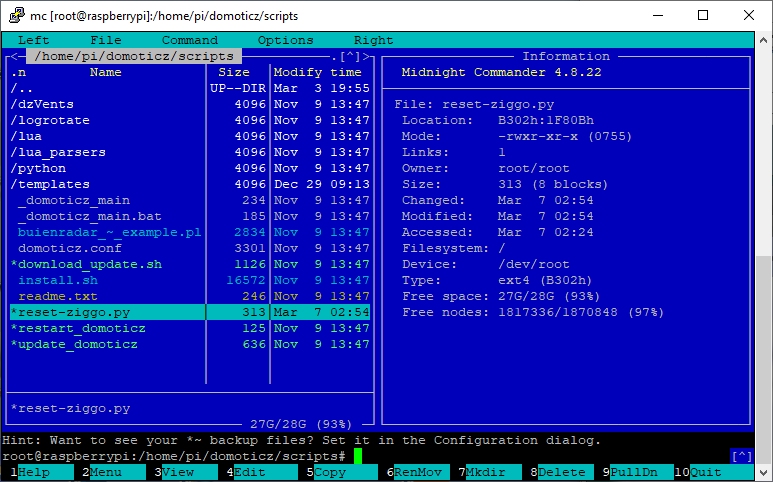
Task: Select the /lua directory
Action: click(x=190, y=137)
